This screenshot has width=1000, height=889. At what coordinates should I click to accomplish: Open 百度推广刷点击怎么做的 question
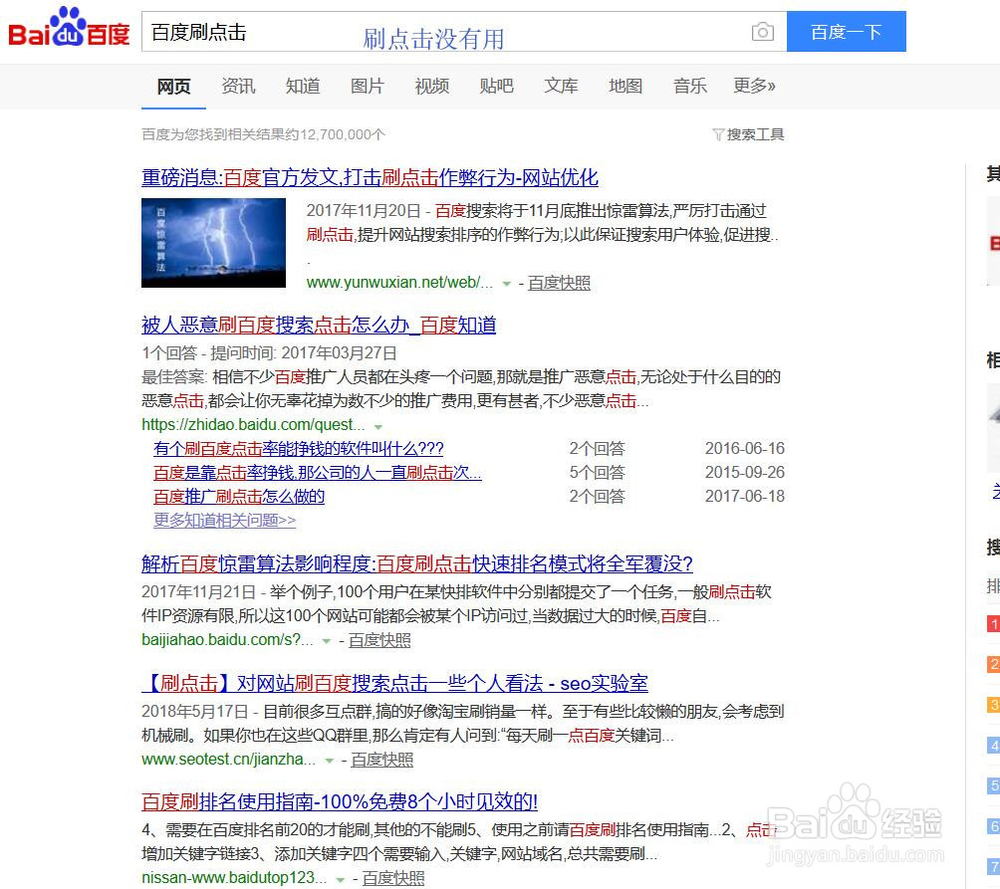point(239,497)
